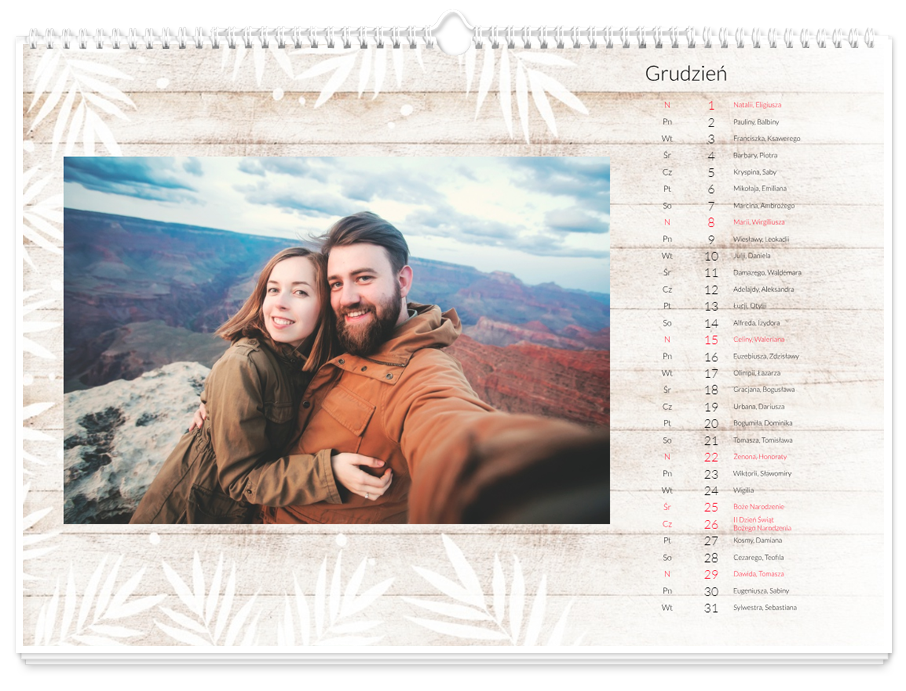Screen dimensions: 906x691
Task: Click the date number 10
Action: [711, 256]
